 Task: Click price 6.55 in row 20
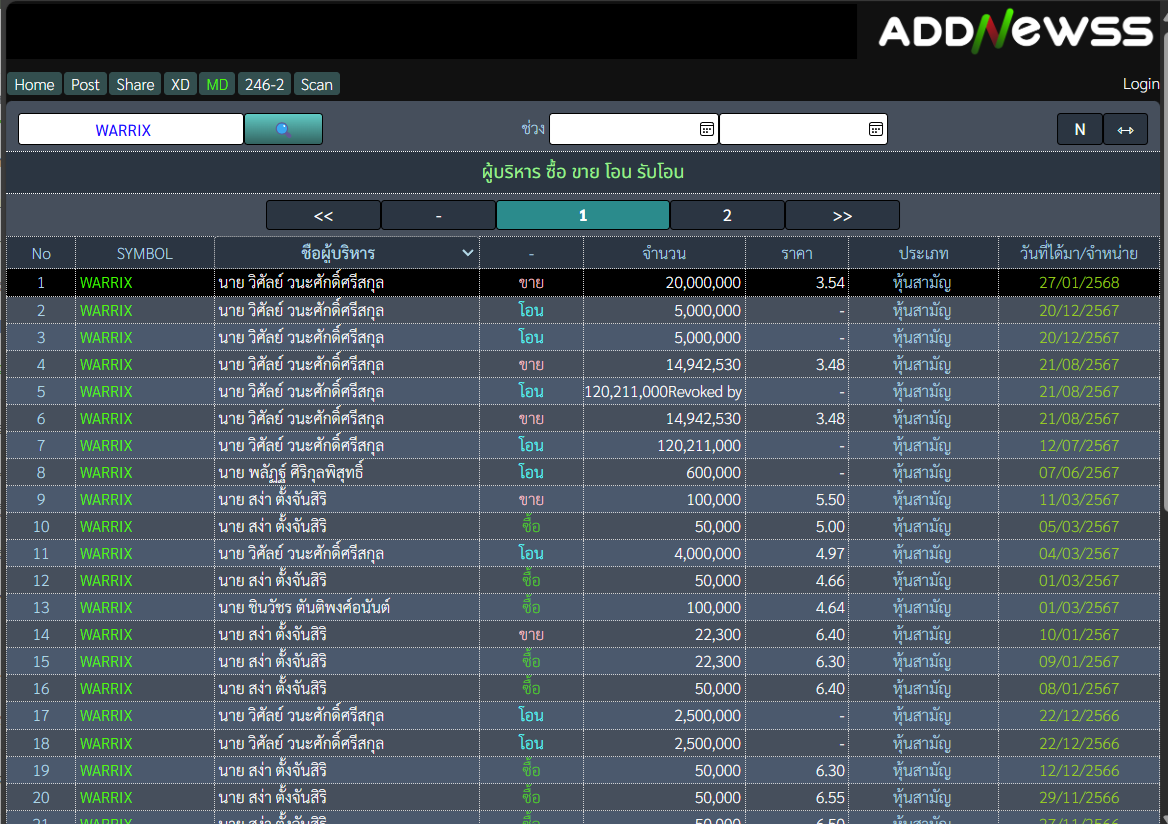point(830,797)
